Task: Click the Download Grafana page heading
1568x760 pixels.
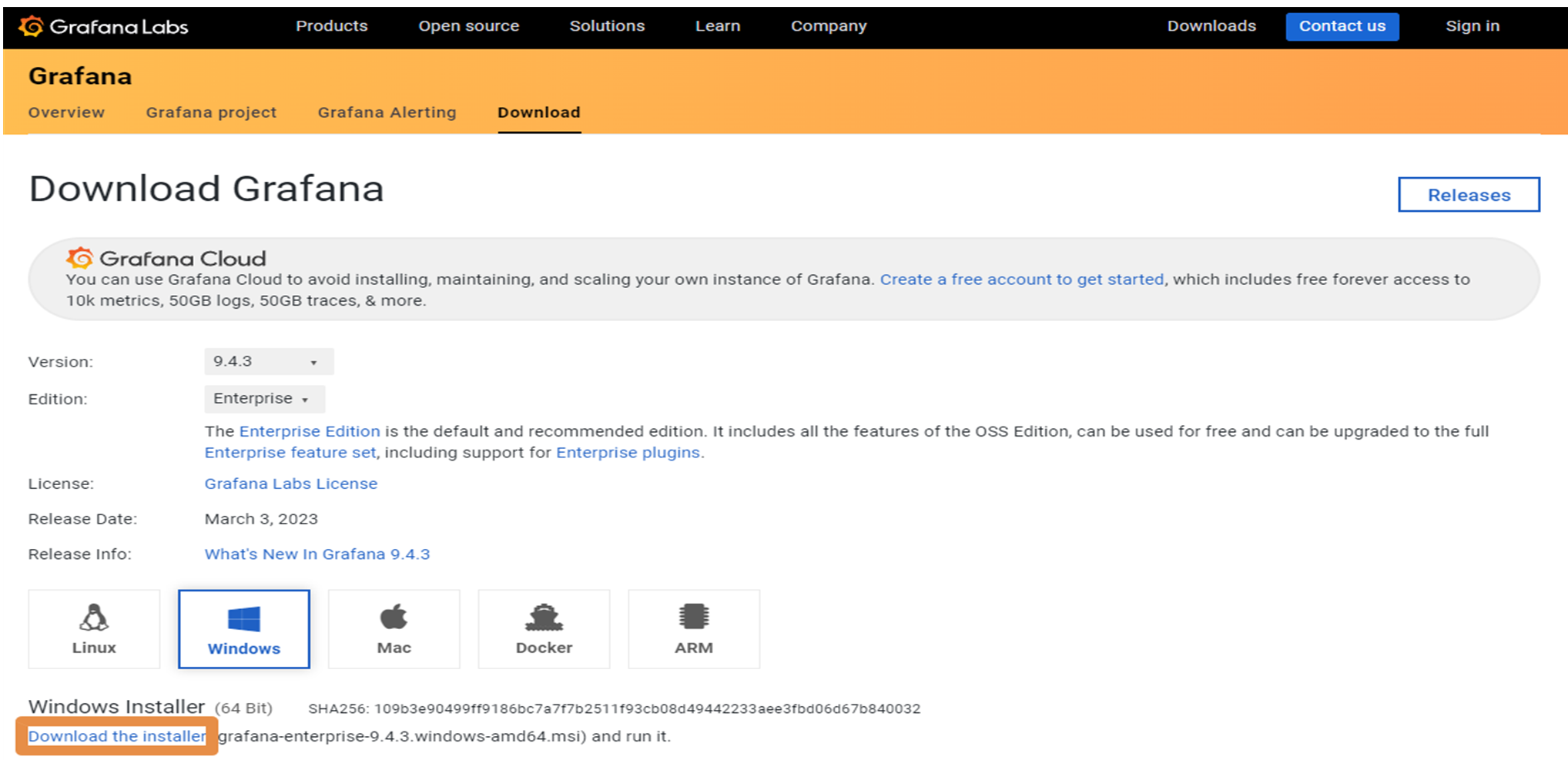Action: click(206, 189)
